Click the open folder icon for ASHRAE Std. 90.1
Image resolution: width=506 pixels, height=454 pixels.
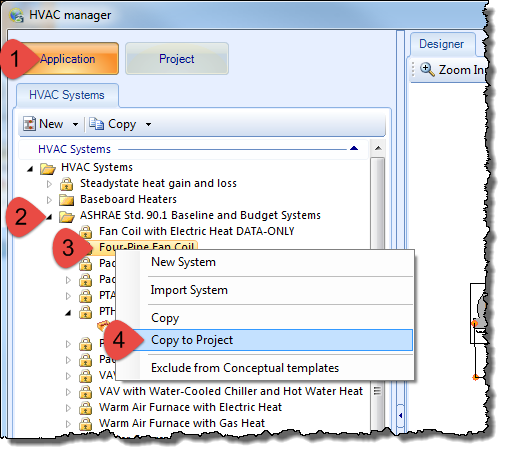[66, 216]
